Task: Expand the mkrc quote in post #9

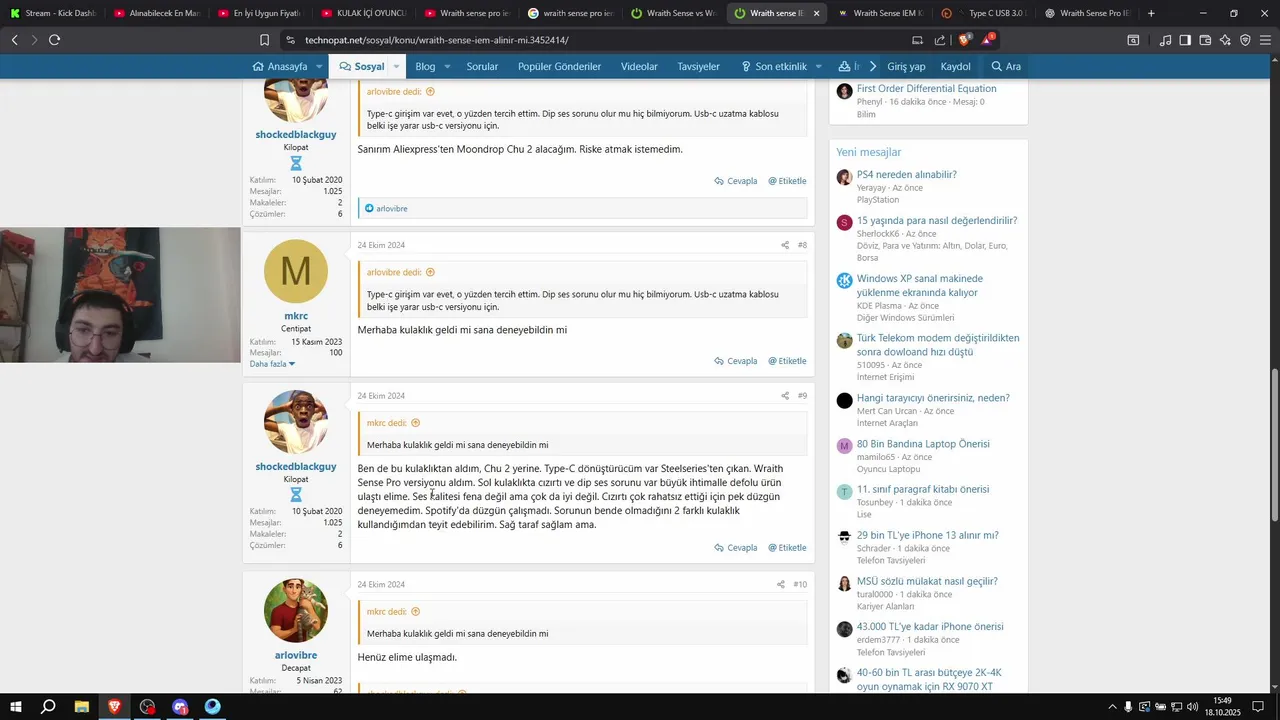Action: [x=416, y=423]
